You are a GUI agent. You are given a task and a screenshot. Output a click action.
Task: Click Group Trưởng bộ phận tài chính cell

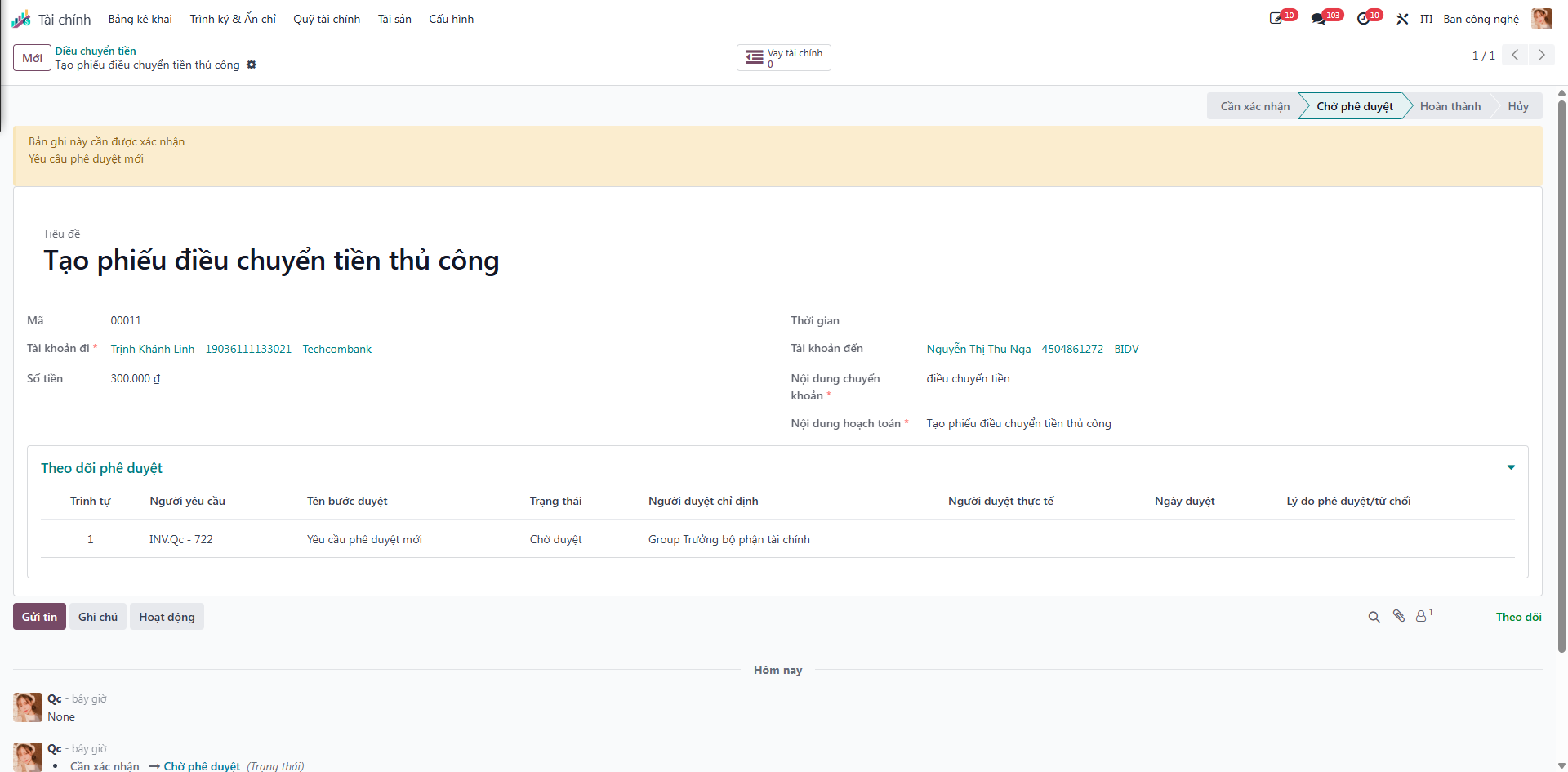coord(729,539)
